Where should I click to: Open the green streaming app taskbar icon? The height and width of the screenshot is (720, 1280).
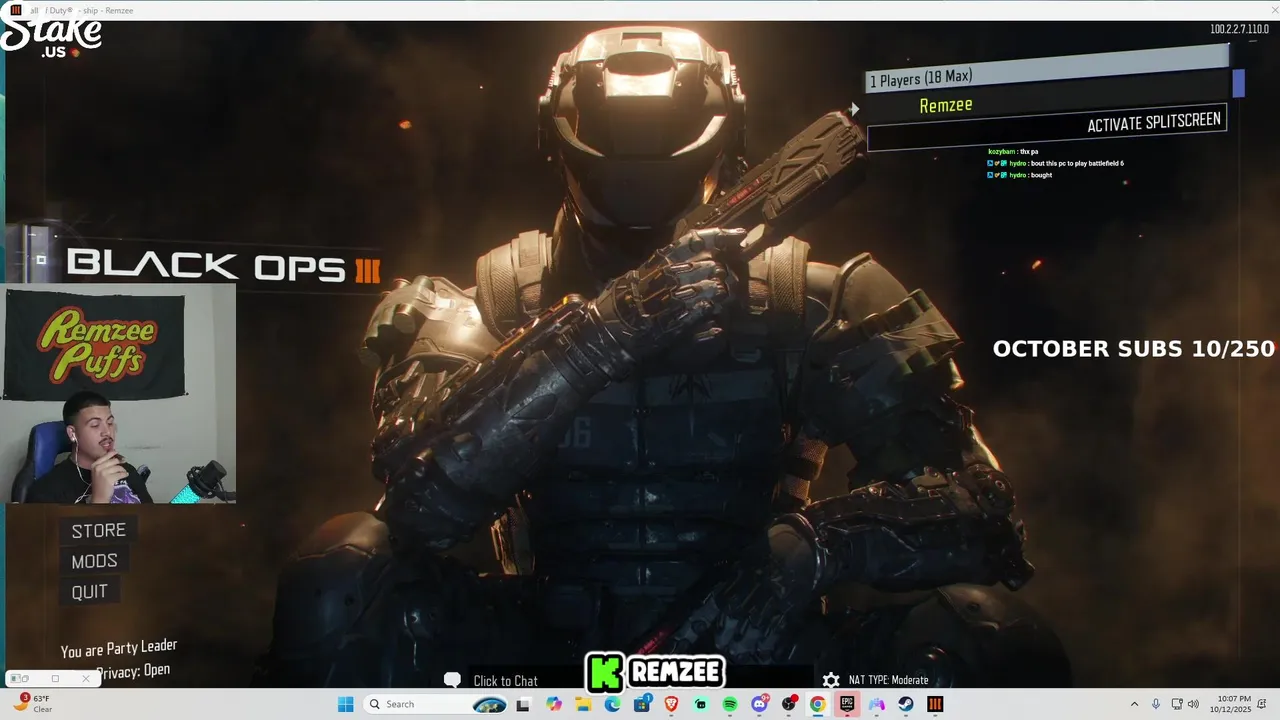(700, 704)
